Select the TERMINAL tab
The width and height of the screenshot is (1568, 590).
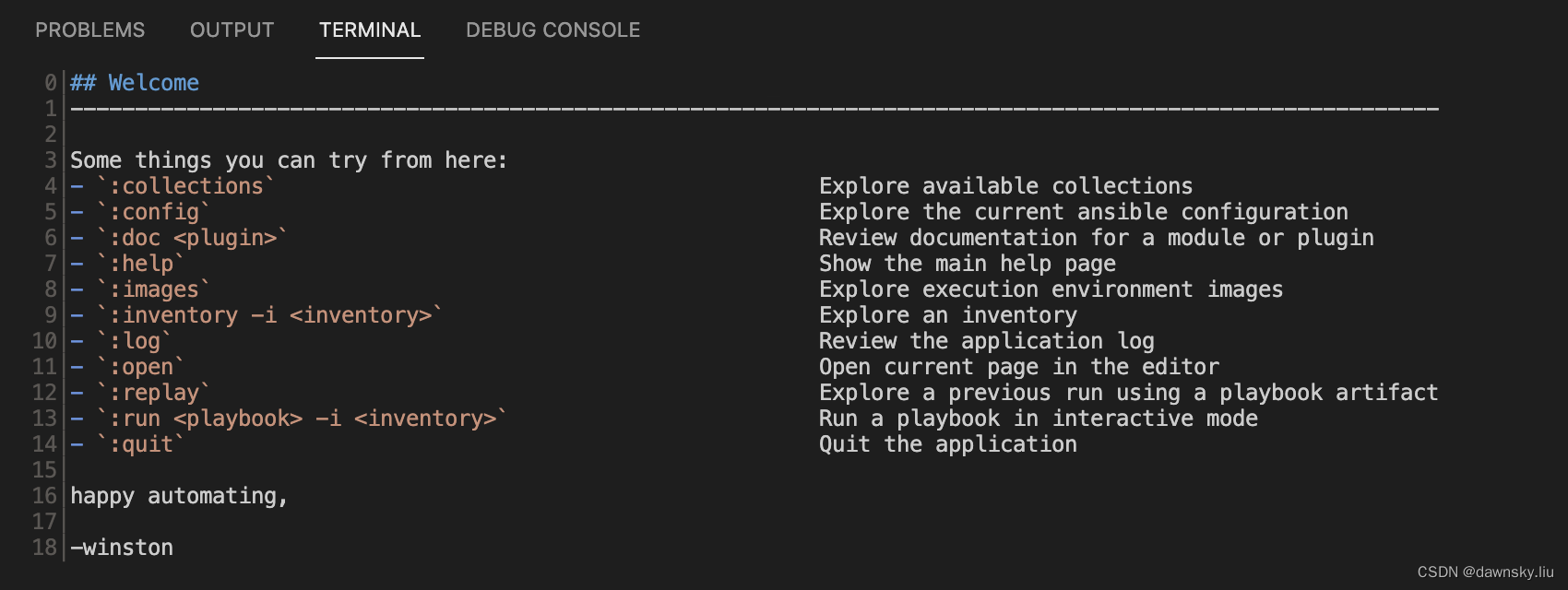(369, 29)
